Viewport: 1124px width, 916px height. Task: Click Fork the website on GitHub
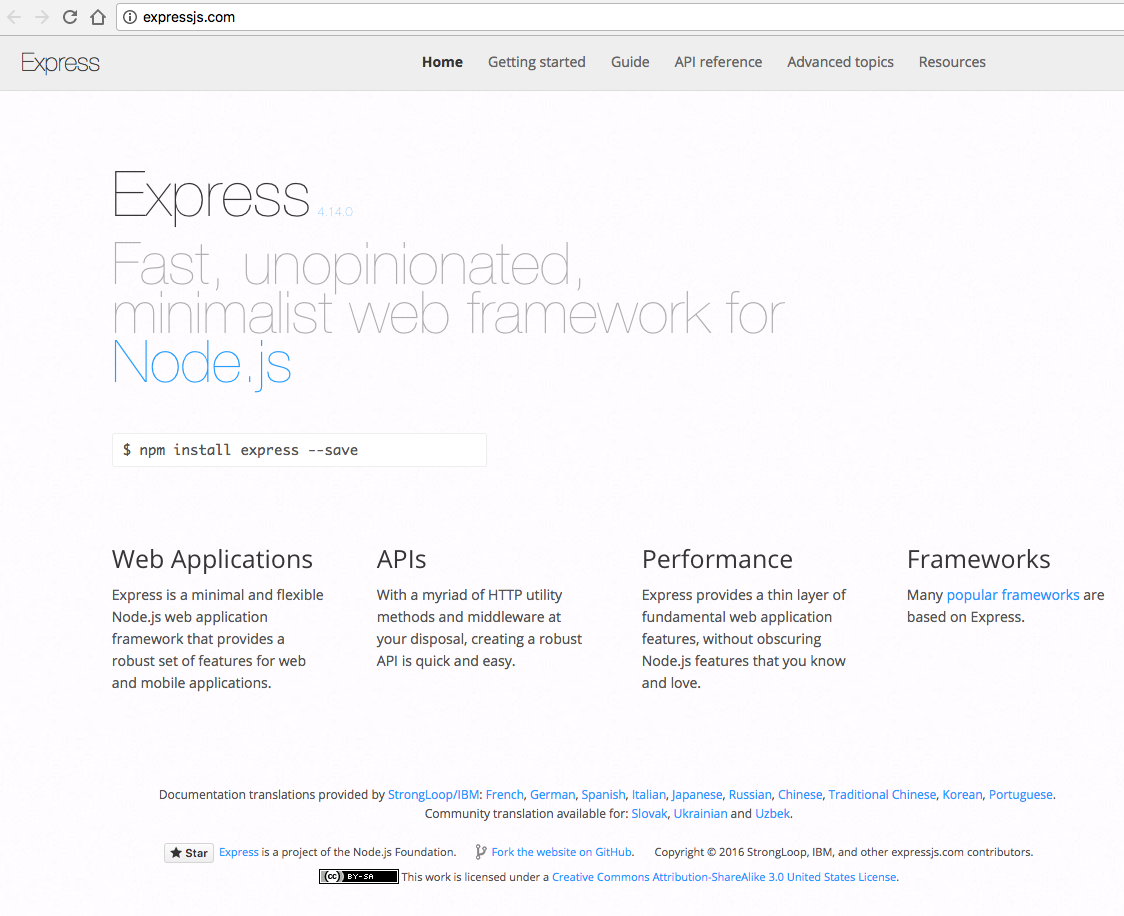point(561,852)
